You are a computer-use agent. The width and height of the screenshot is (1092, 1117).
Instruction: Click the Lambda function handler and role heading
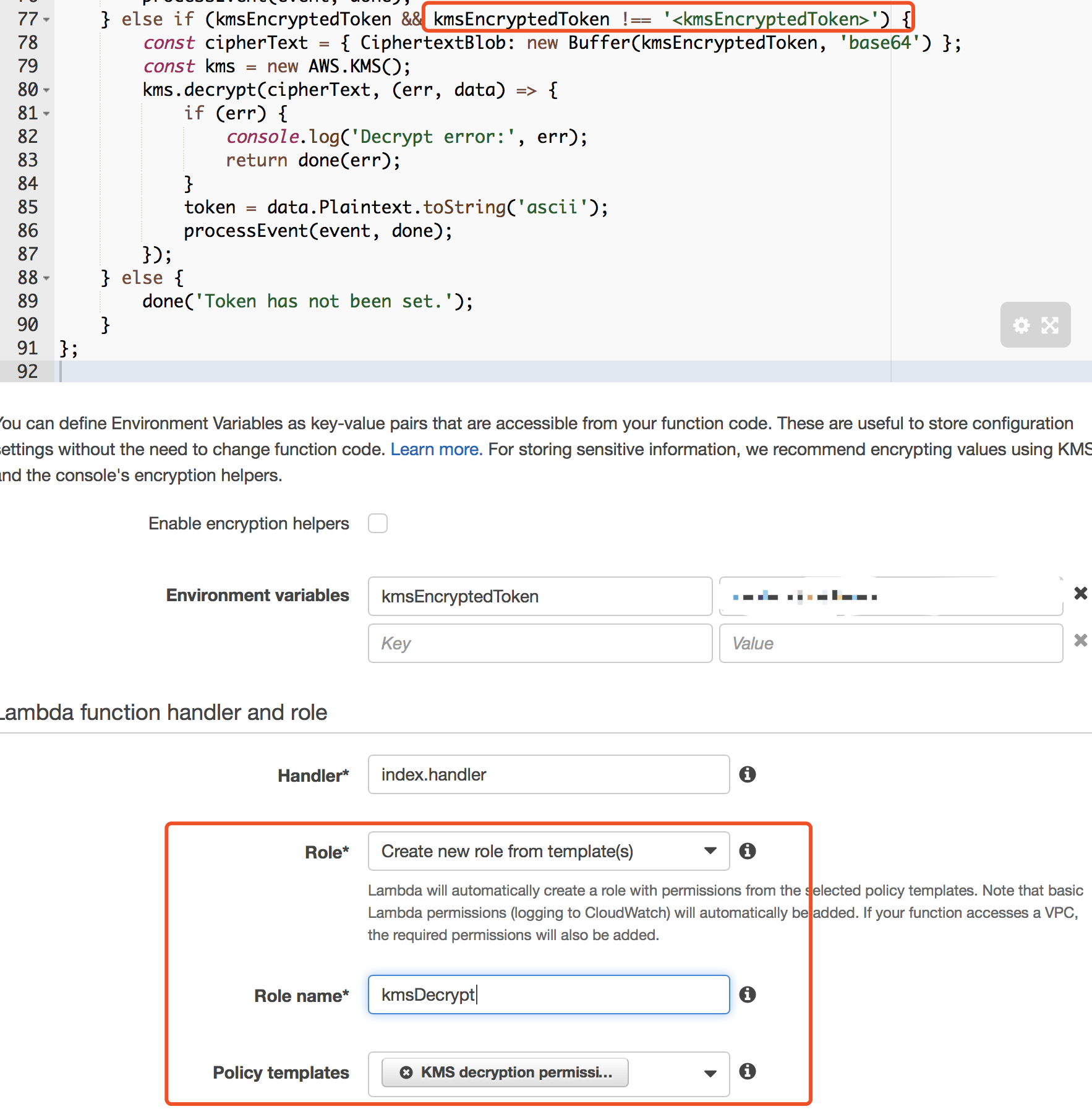163,713
